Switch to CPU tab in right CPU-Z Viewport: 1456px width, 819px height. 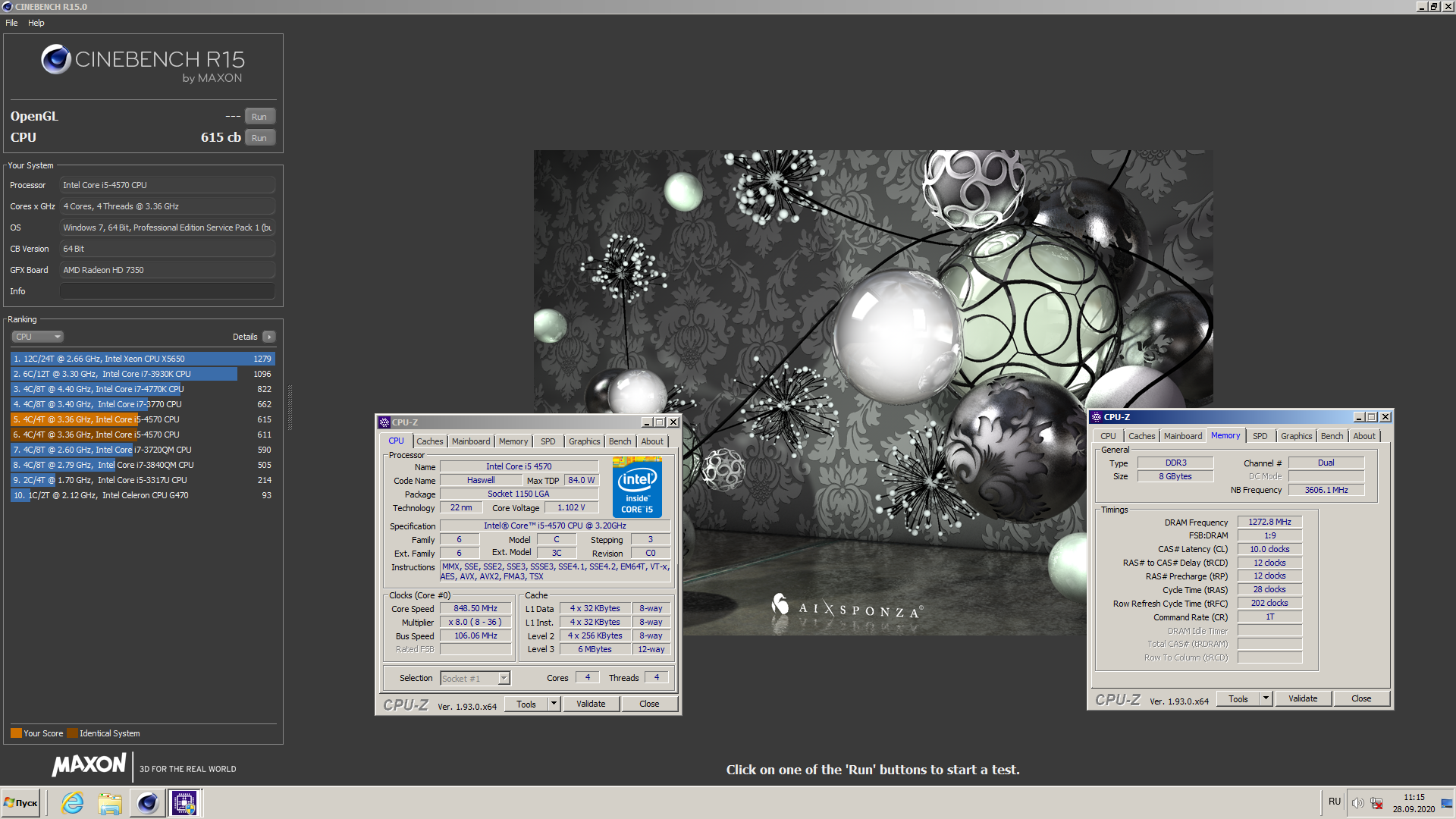(1108, 436)
